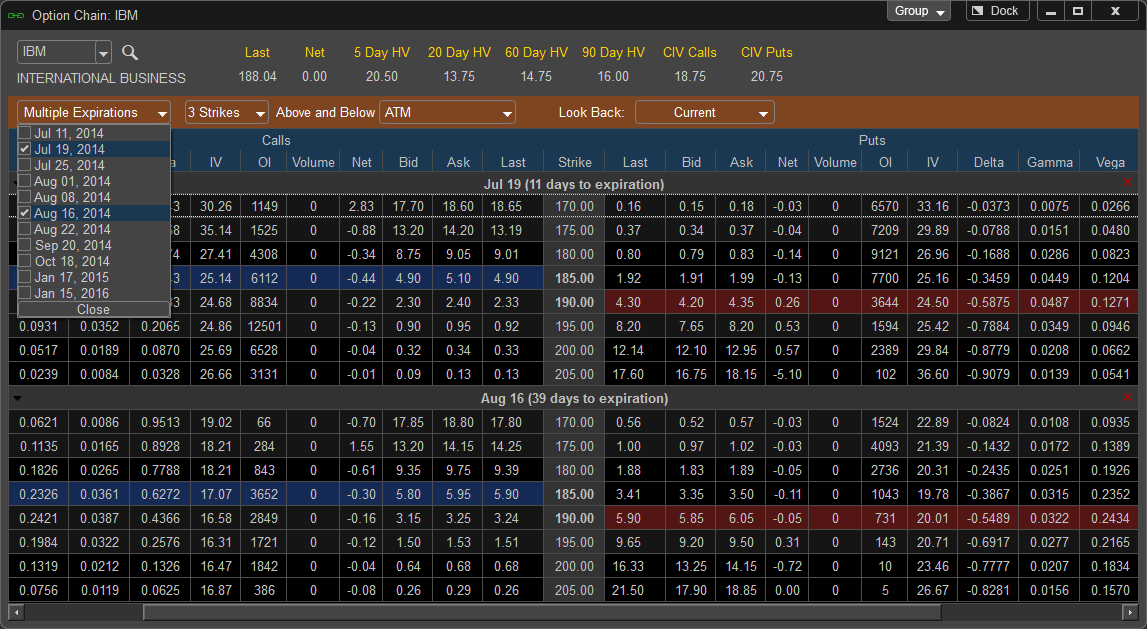Uncheck the Aug 16, 2014 expiration
1147x629 pixels.
tap(25, 214)
